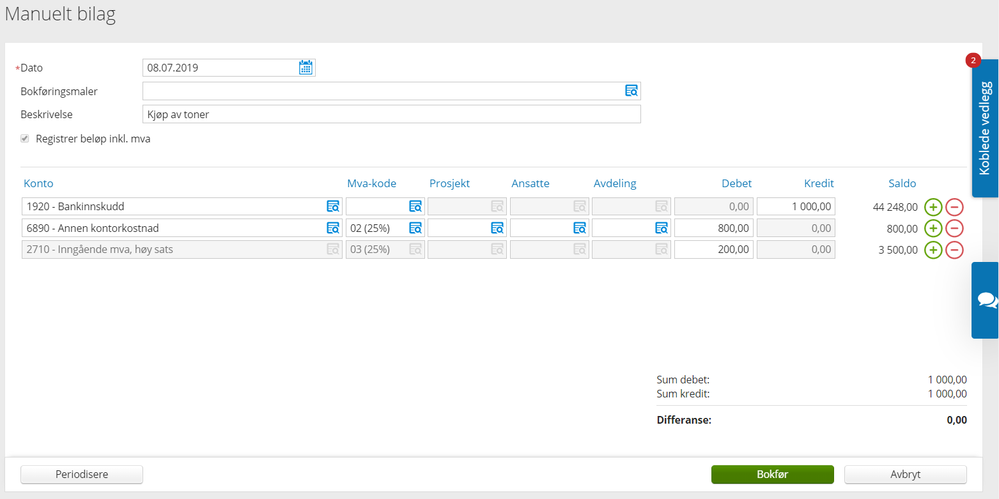999x499 pixels.
Task: Click the Kredit field showing 1 000,00
Action: 796,206
